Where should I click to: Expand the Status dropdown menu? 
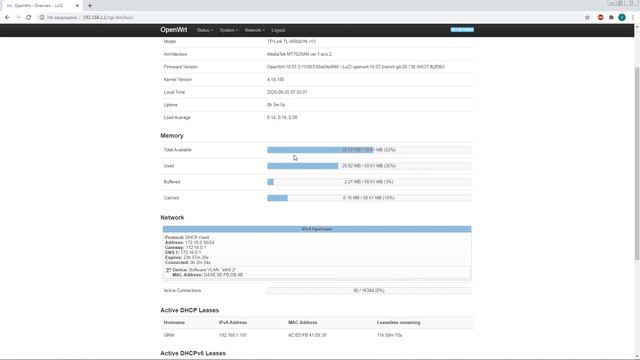204,30
